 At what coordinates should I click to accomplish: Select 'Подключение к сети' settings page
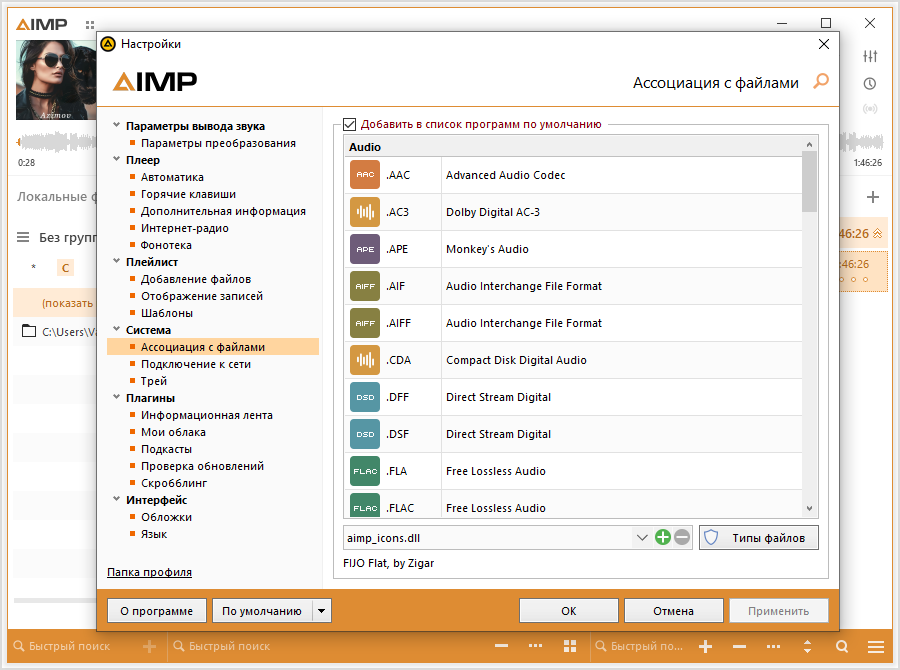(x=196, y=364)
